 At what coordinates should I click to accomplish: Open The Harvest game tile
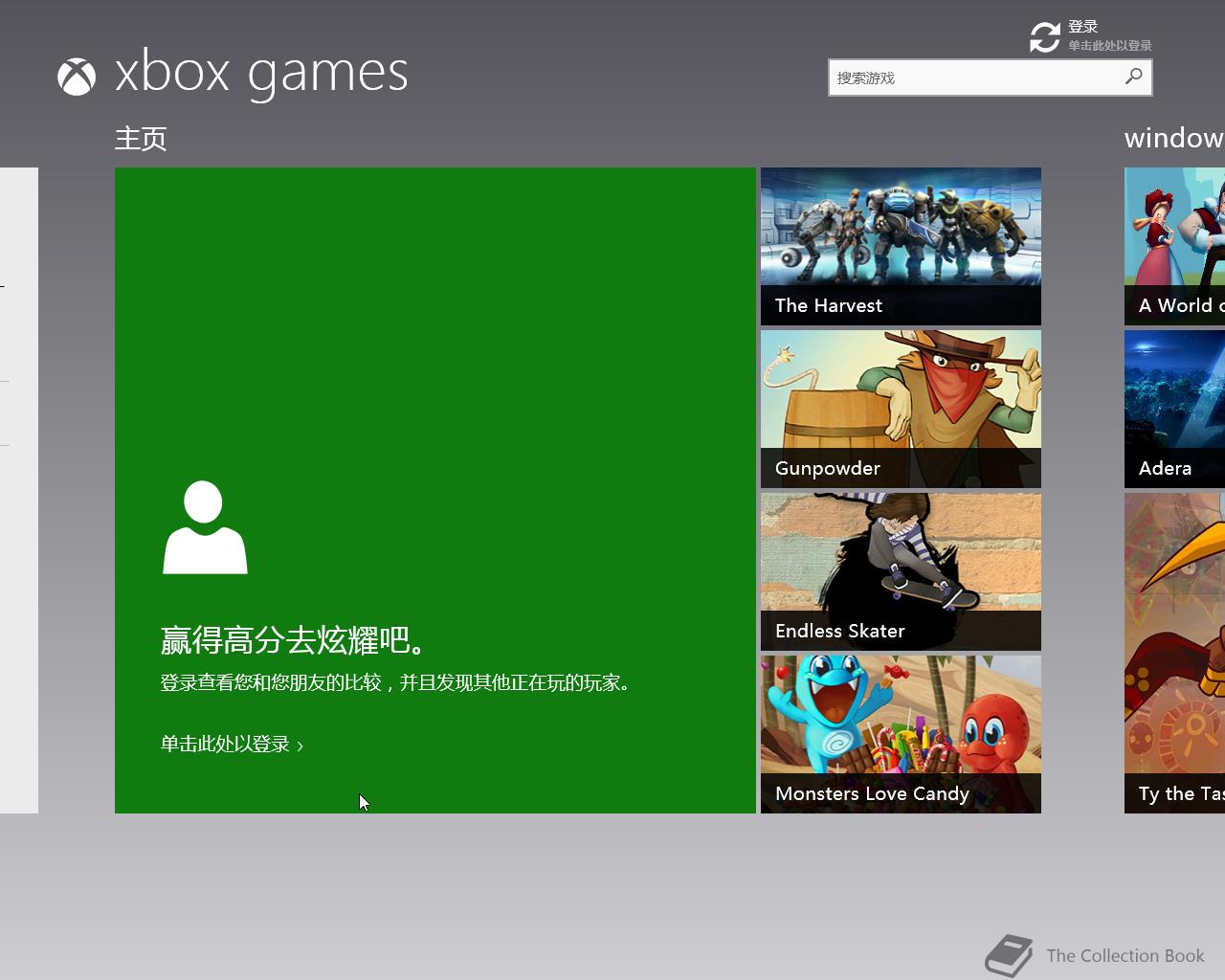click(x=901, y=246)
